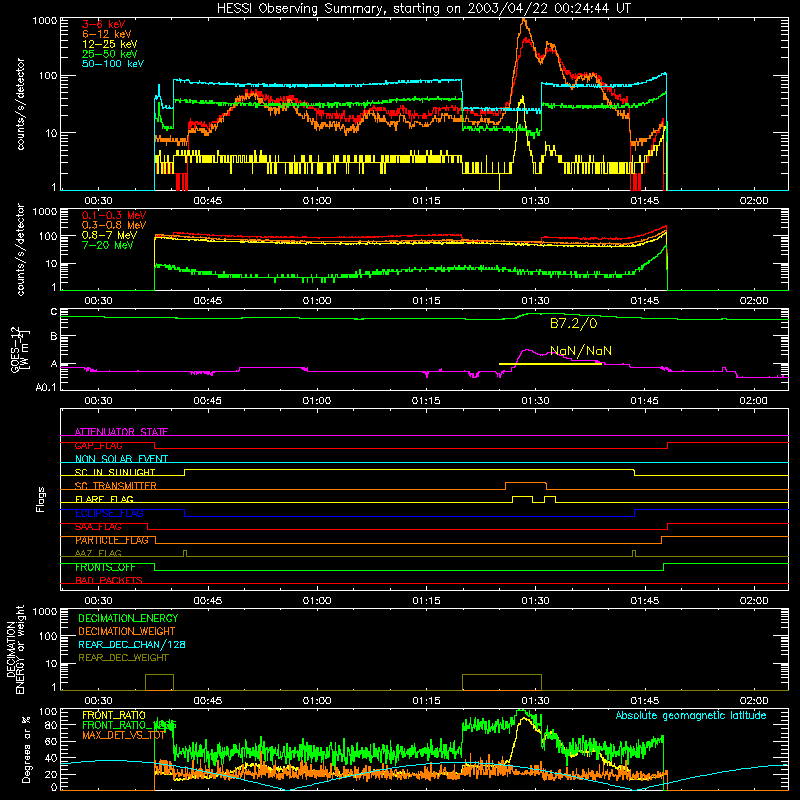The height and width of the screenshot is (800, 800).
Task: Select the ATTENUATOR_STATE flag label
Action: [121, 432]
